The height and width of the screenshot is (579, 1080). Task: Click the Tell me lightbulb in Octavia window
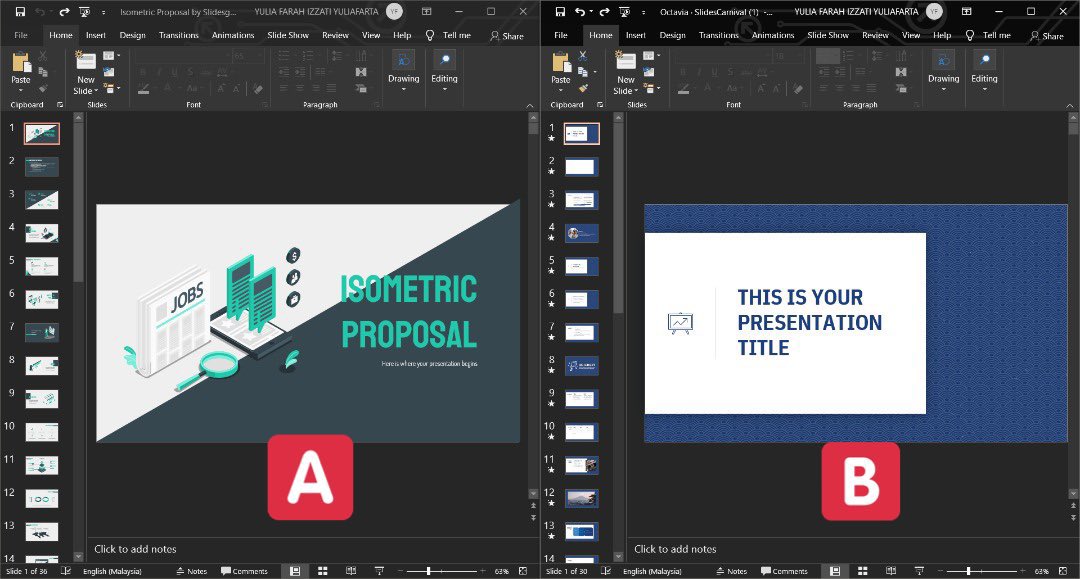(970, 35)
